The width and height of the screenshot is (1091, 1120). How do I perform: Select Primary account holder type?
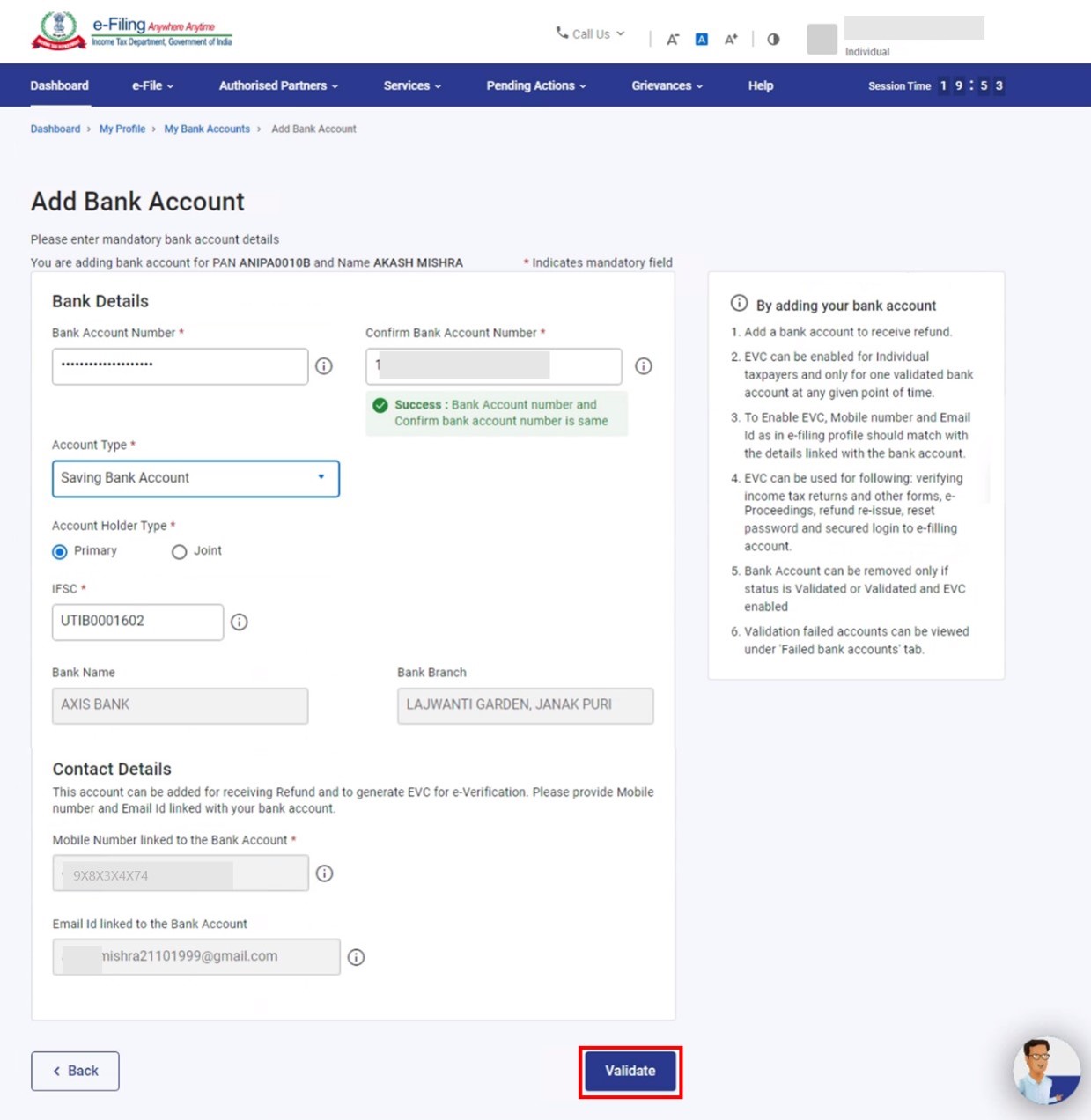60,552
